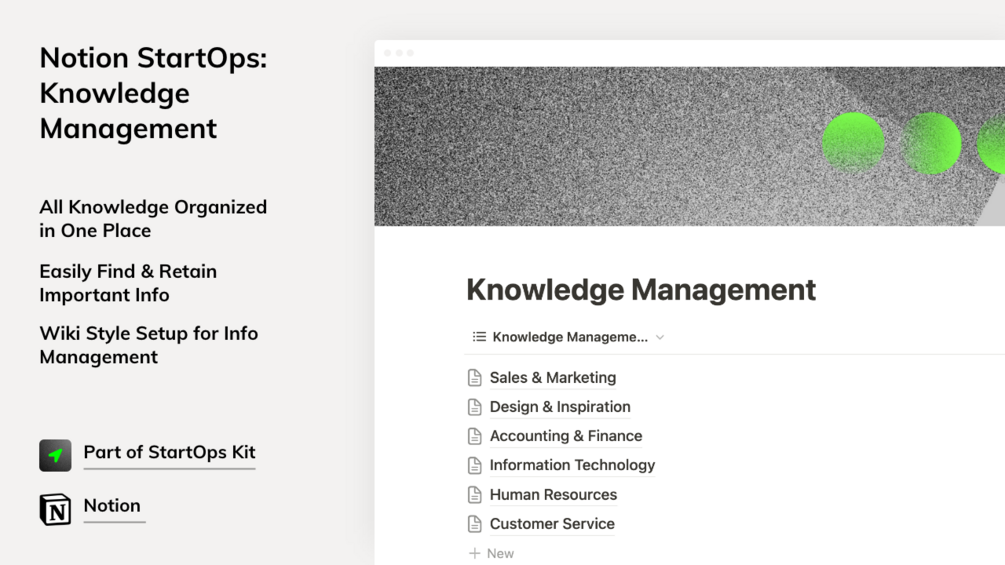Expand the Knowledge Management view dropdown chevron

coord(660,338)
